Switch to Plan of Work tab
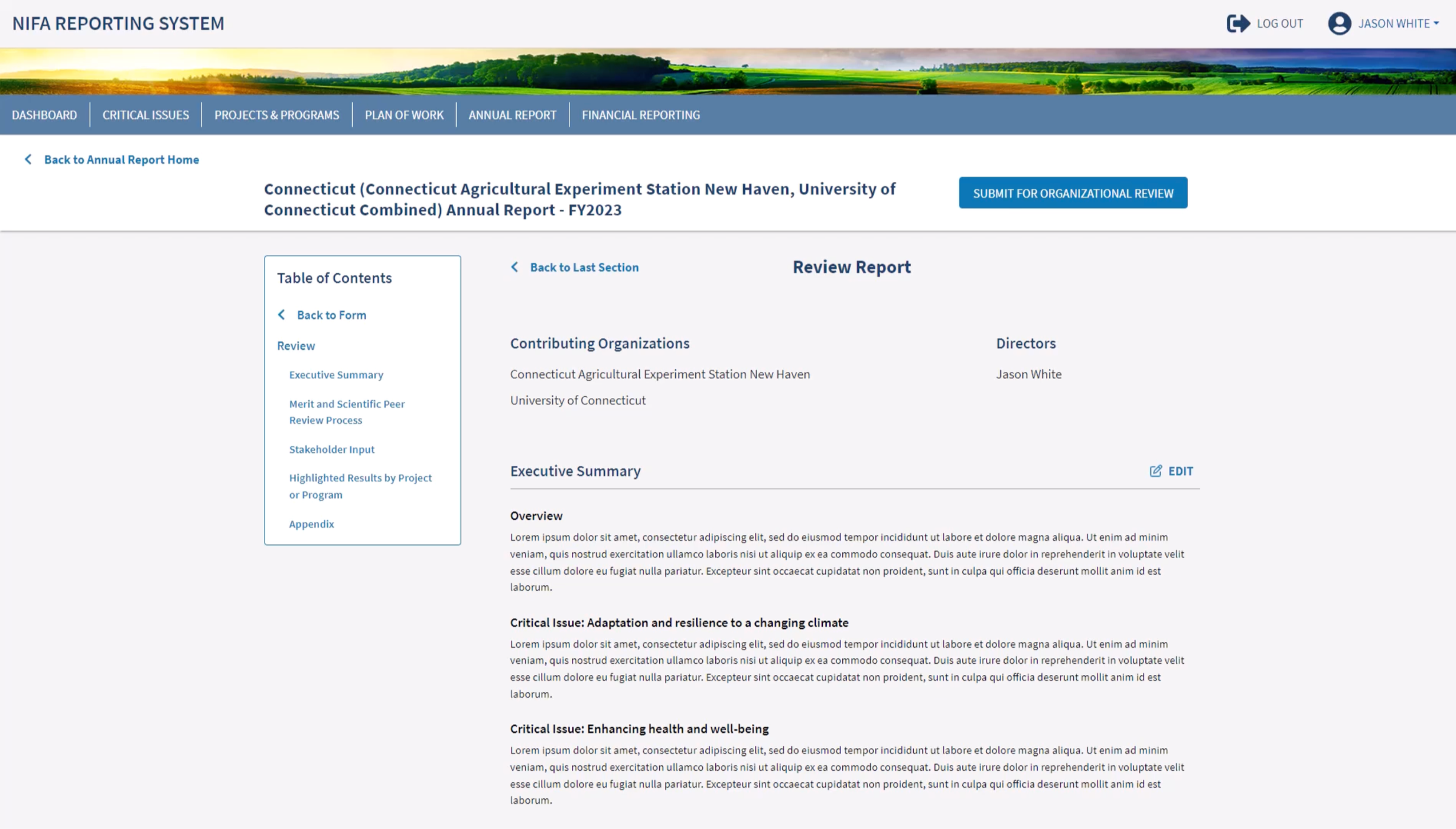Screen dimensions: 1456x829 point(404,115)
